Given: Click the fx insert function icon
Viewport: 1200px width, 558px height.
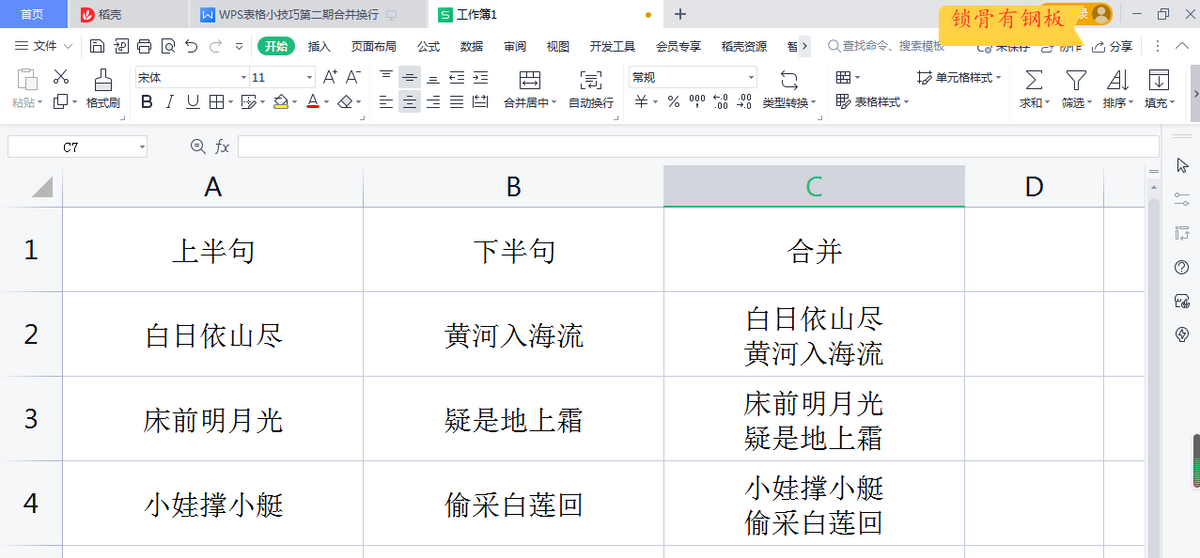Looking at the screenshot, I should coord(222,147).
